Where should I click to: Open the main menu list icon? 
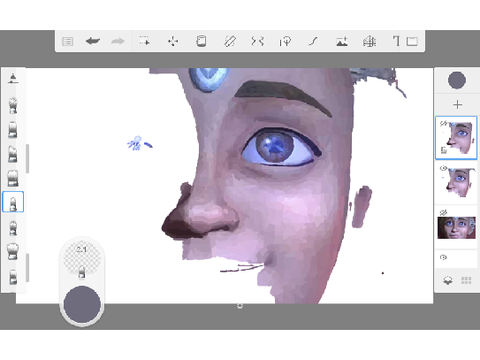tap(68, 42)
